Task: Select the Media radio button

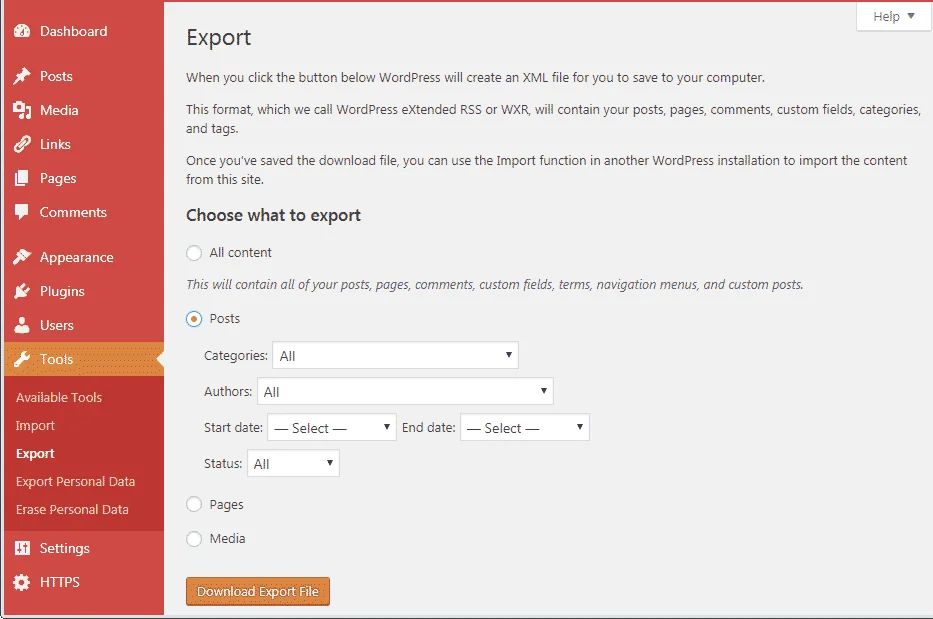Action: 194,539
